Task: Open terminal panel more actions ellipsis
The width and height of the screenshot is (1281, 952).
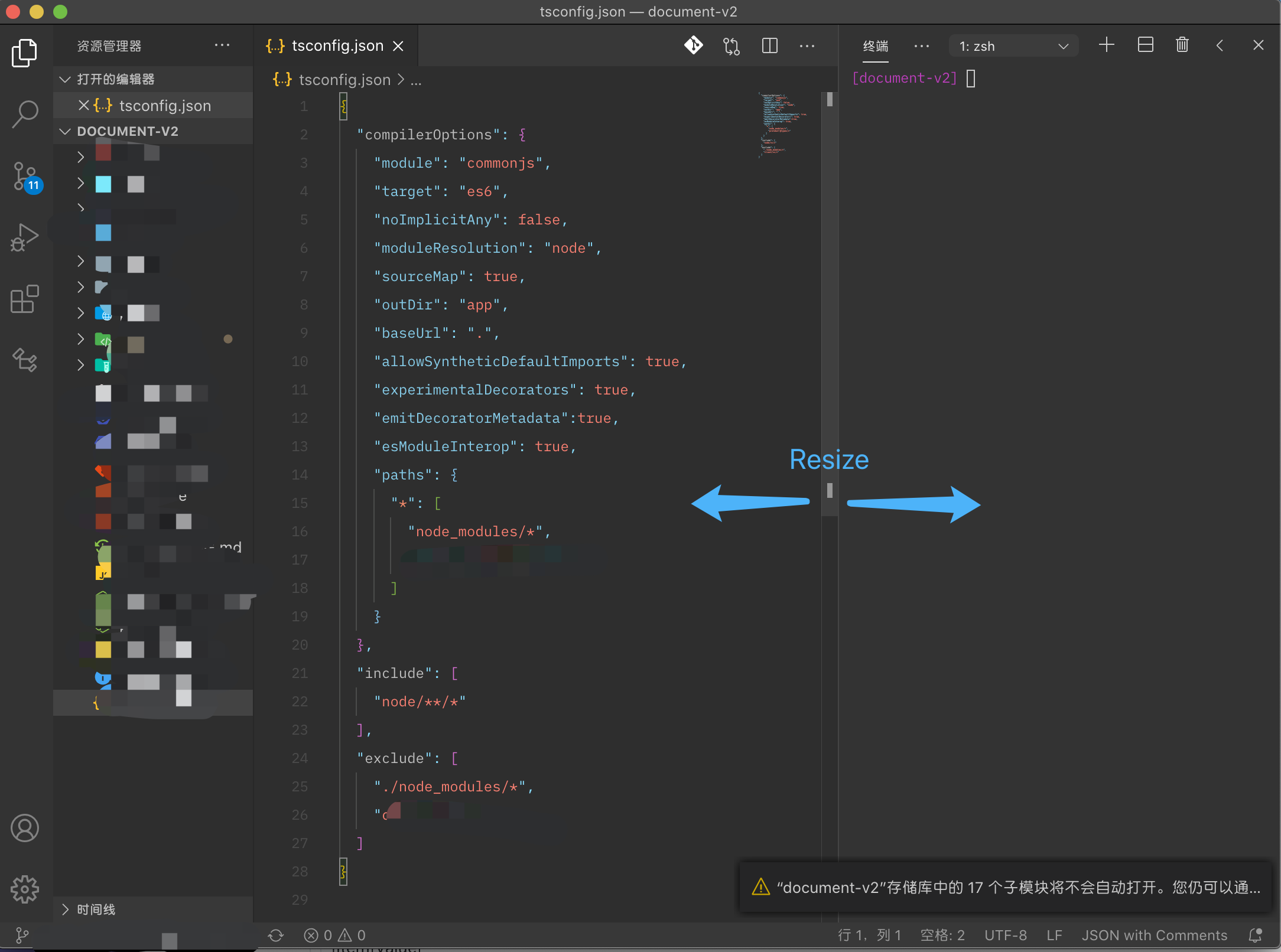Action: click(x=921, y=45)
